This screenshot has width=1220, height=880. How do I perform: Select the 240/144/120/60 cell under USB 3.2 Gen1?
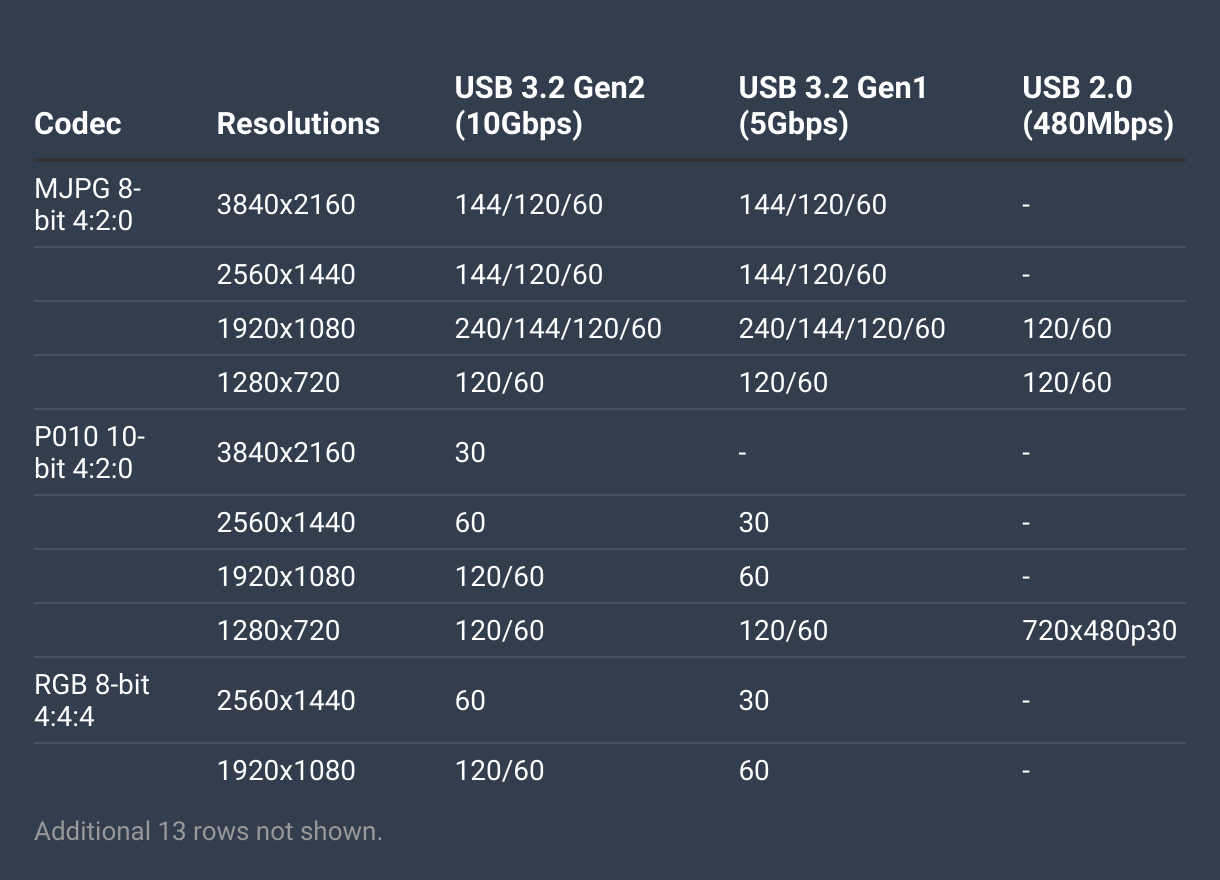pyautogui.click(x=841, y=329)
